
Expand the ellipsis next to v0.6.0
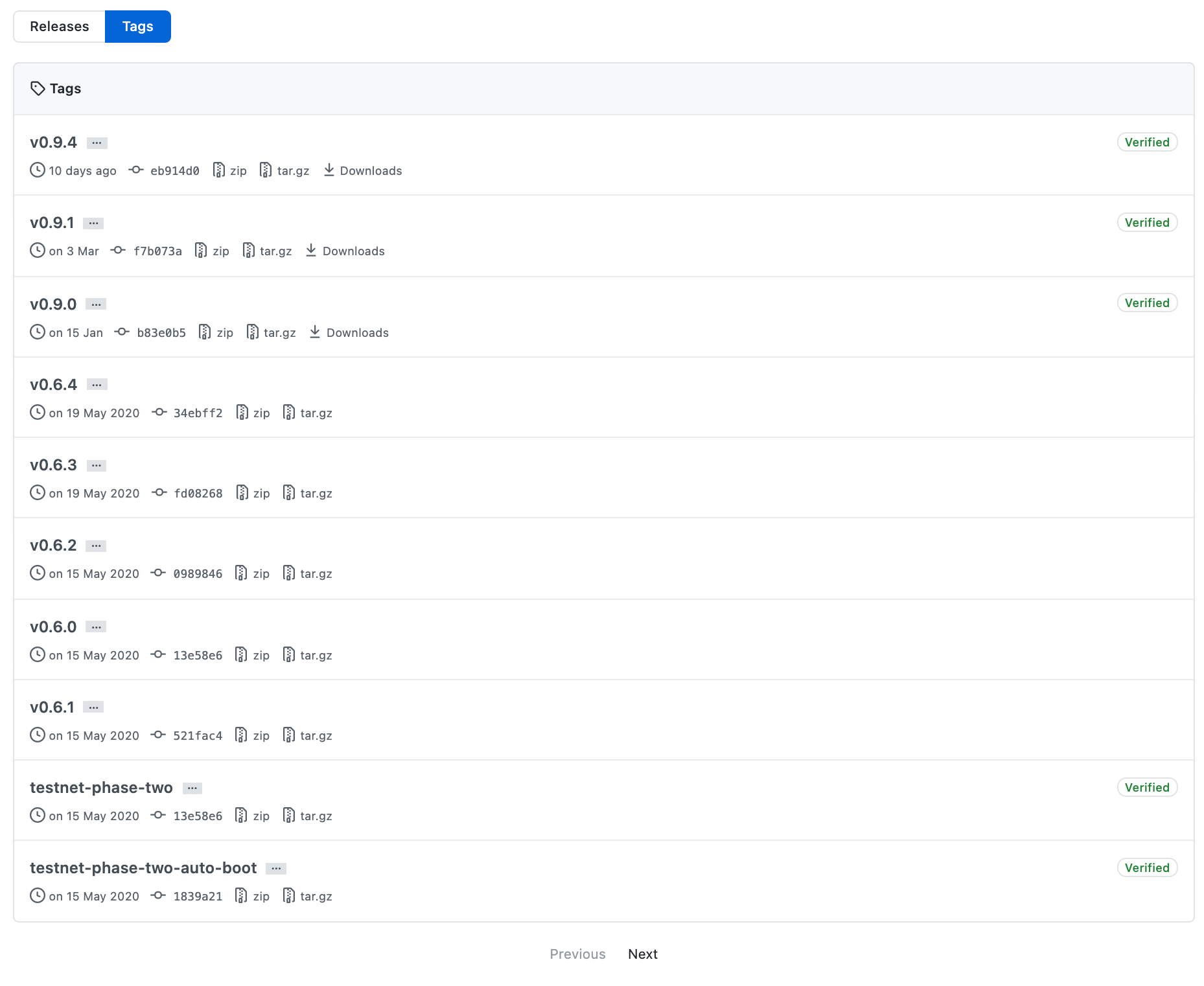[x=96, y=627]
